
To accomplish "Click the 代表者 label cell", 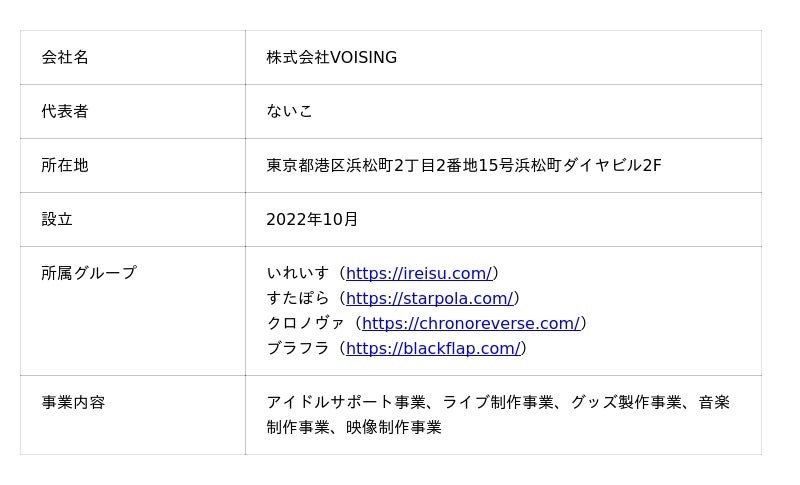I will click(x=133, y=112).
